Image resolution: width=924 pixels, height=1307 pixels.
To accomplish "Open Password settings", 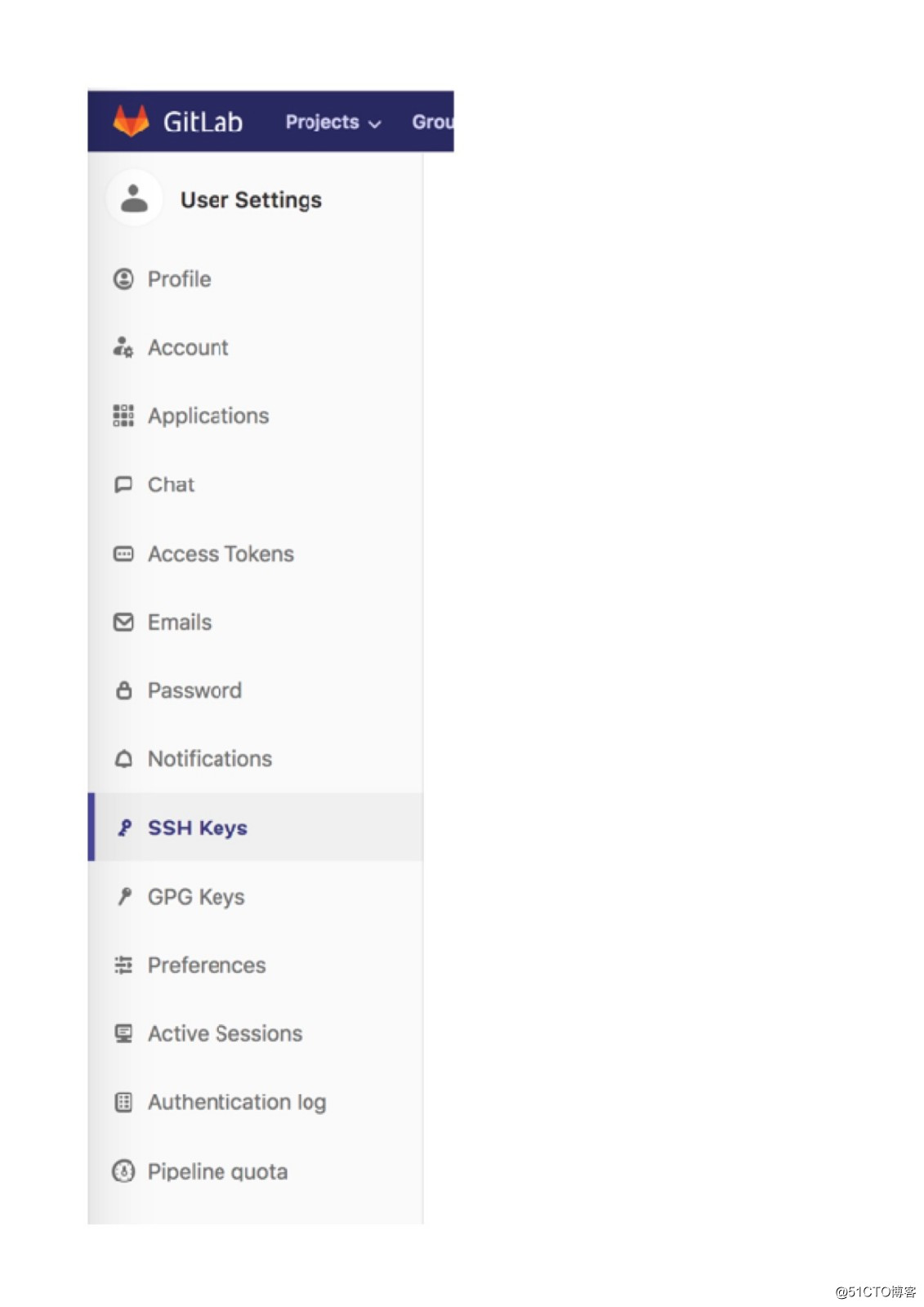I will 194,690.
